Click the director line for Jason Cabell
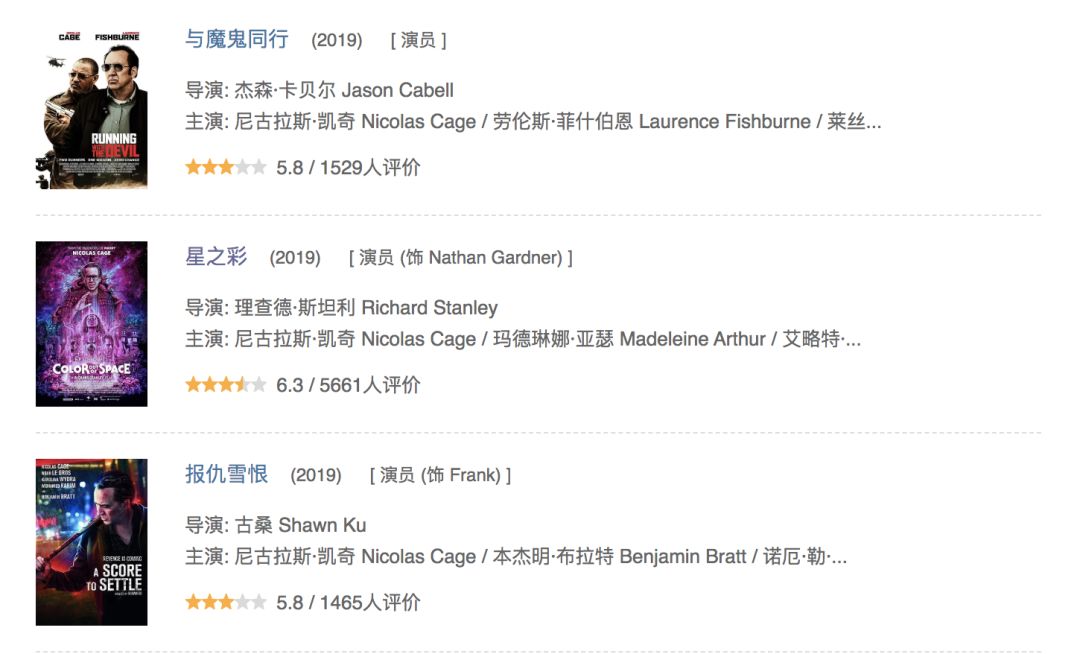This screenshot has width=1080, height=654. [320, 90]
